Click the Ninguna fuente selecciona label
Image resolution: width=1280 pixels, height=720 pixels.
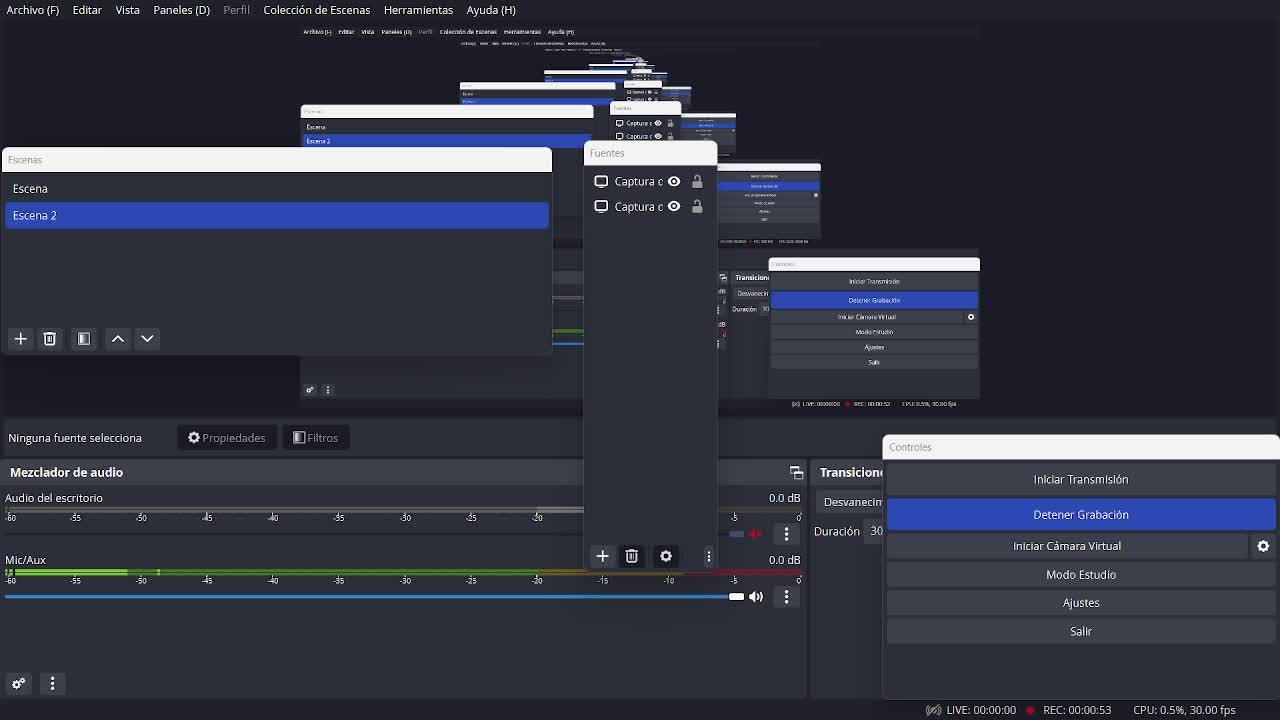click(75, 438)
